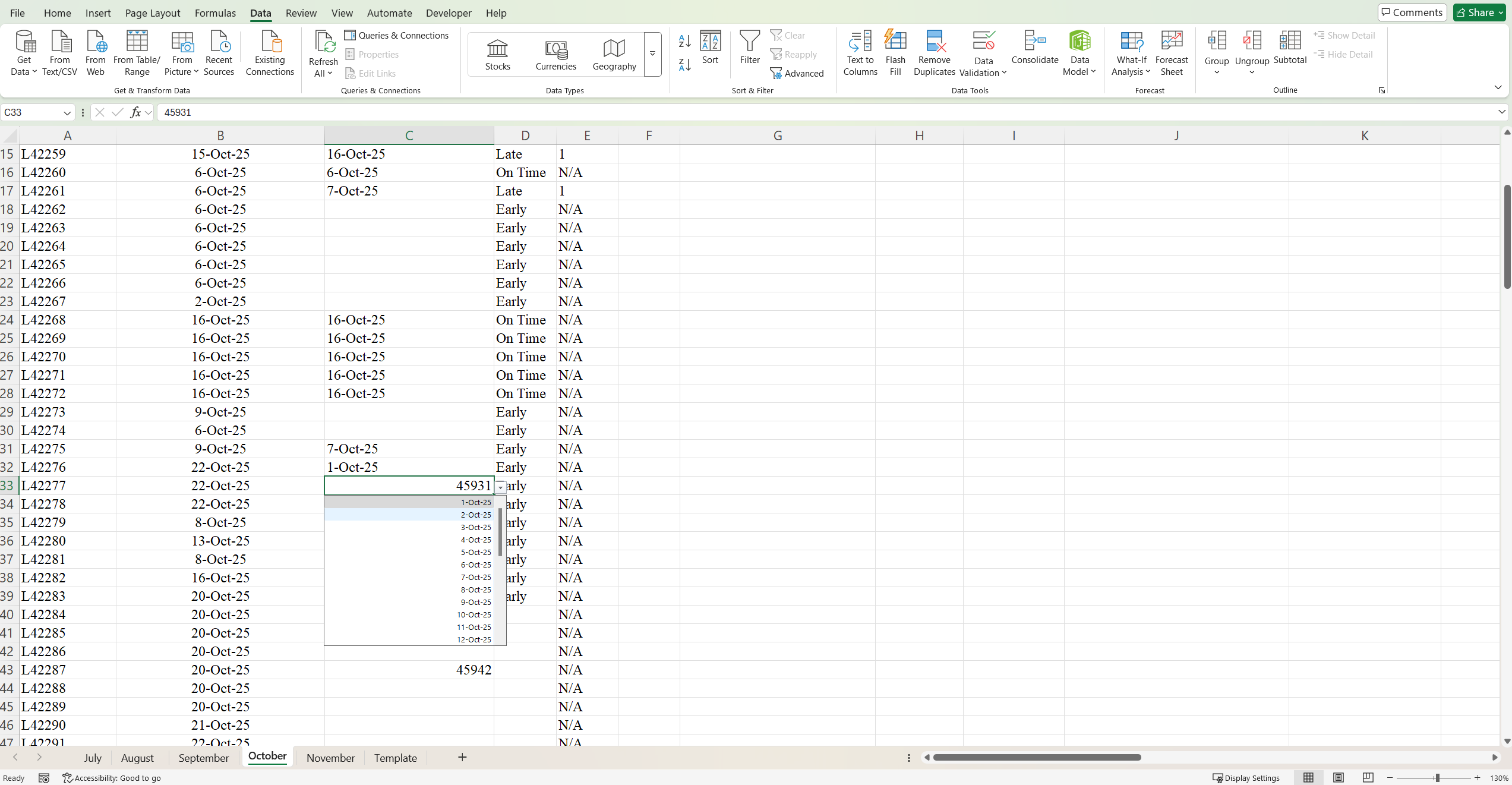Click Insert Function fx button
Viewport: 1512px width, 785px height.
tap(135, 112)
